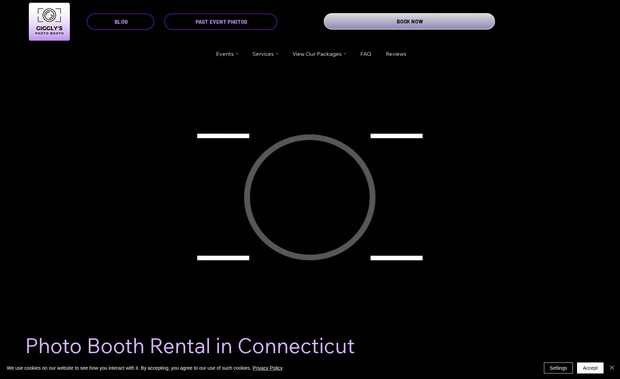This screenshot has height=379, width=620.
Task: Open the Giggly's Photo Booth logo
Action: (x=49, y=22)
